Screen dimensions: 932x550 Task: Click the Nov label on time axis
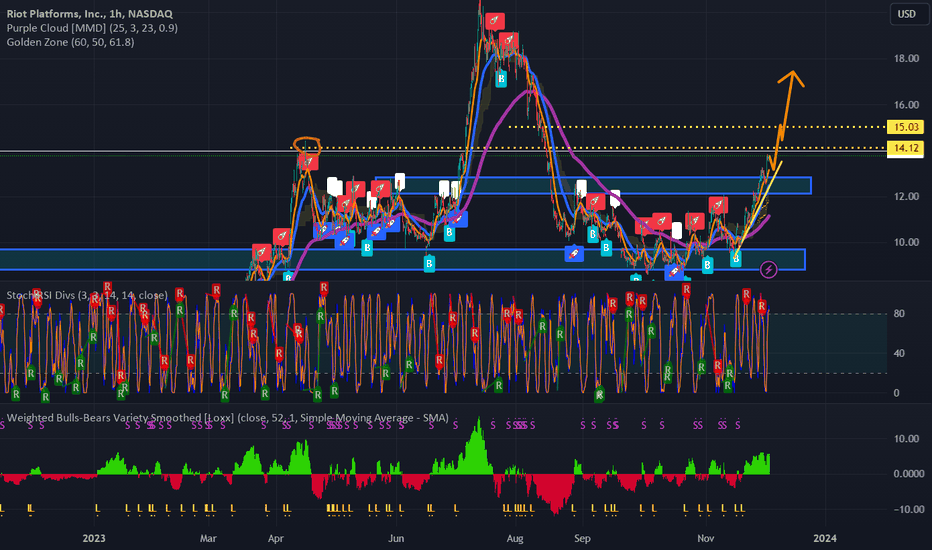(x=706, y=538)
